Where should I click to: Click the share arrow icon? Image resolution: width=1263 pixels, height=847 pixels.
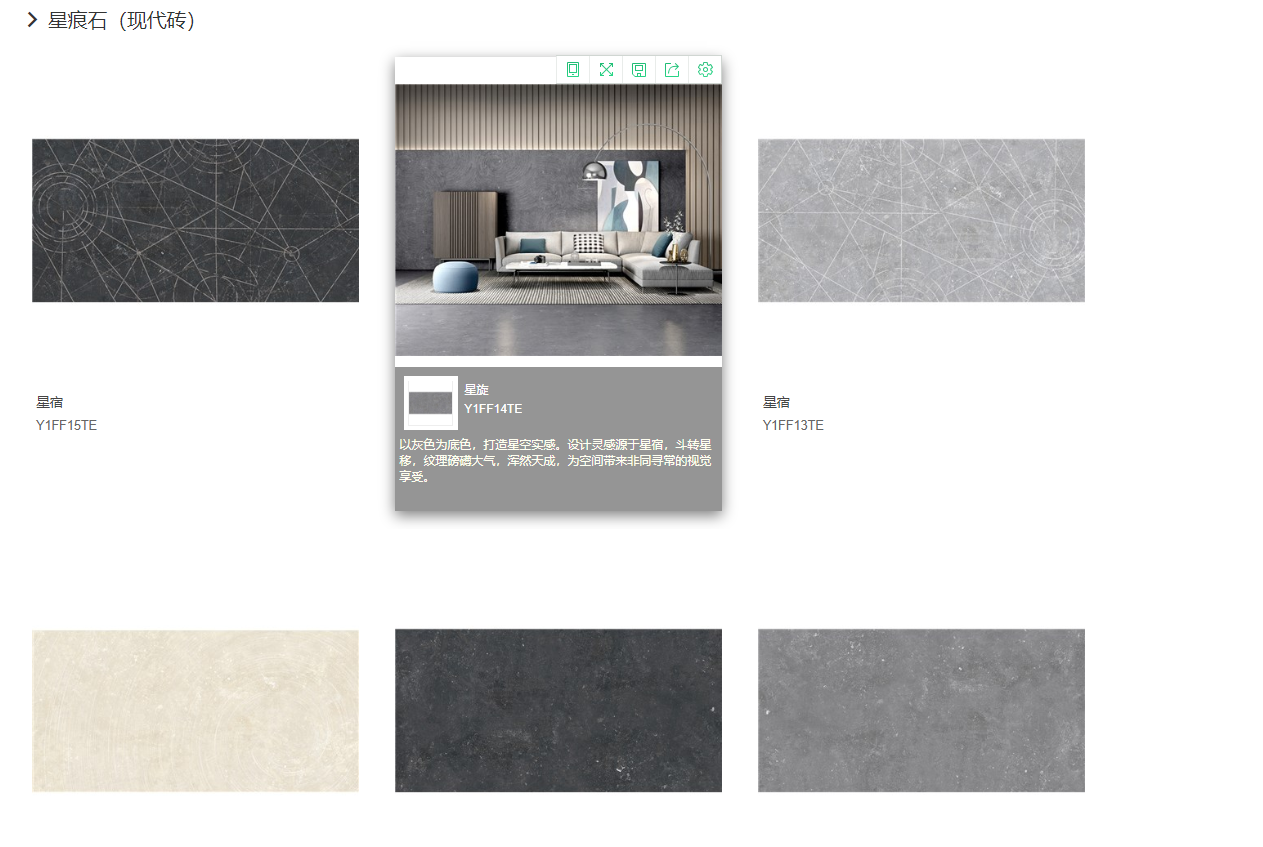click(x=672, y=70)
